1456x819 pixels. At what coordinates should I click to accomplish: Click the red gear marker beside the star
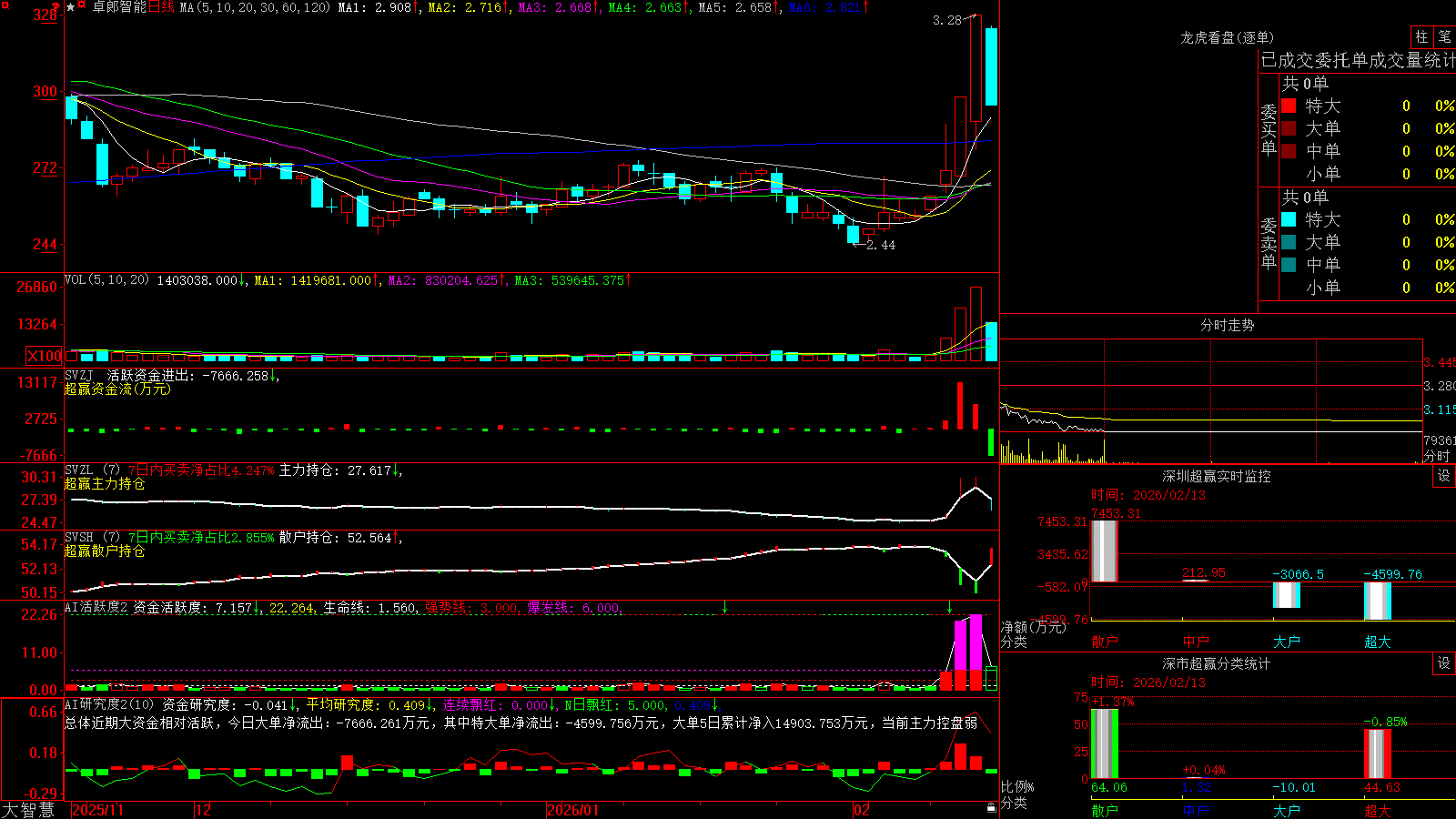(x=81, y=5)
